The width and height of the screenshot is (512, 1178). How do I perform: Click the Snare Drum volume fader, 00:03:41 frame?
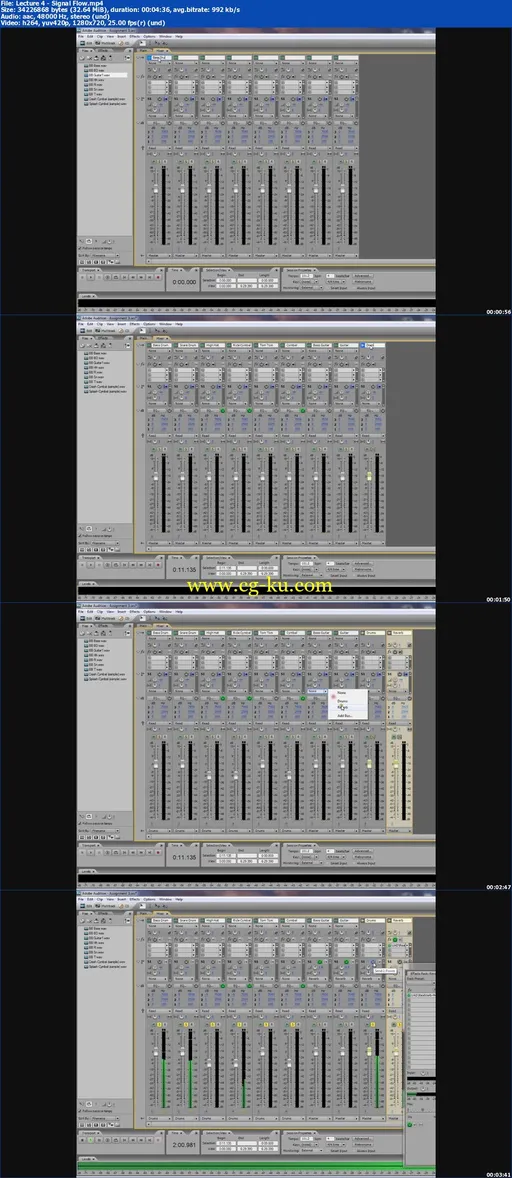(182, 1053)
